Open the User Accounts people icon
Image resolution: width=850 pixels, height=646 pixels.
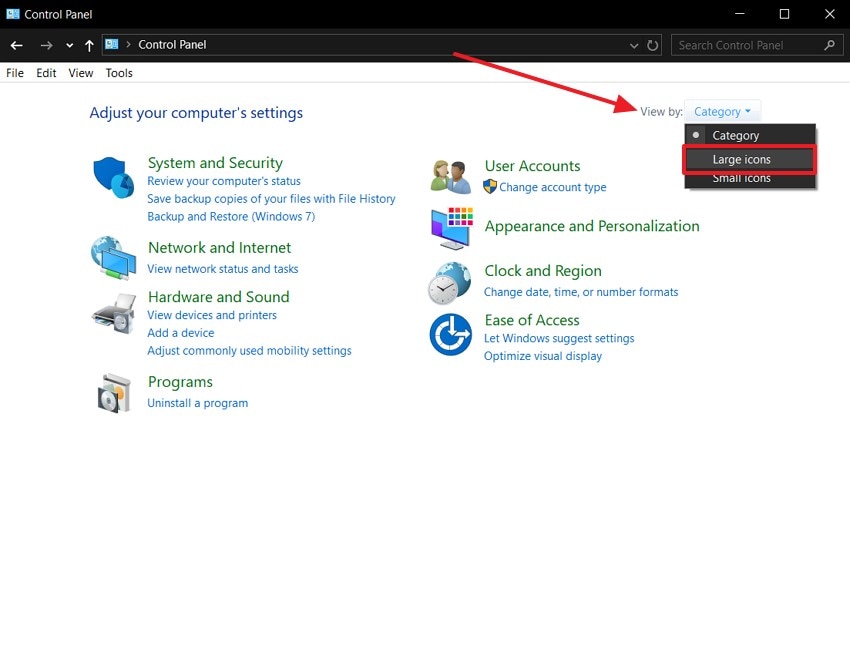point(450,177)
